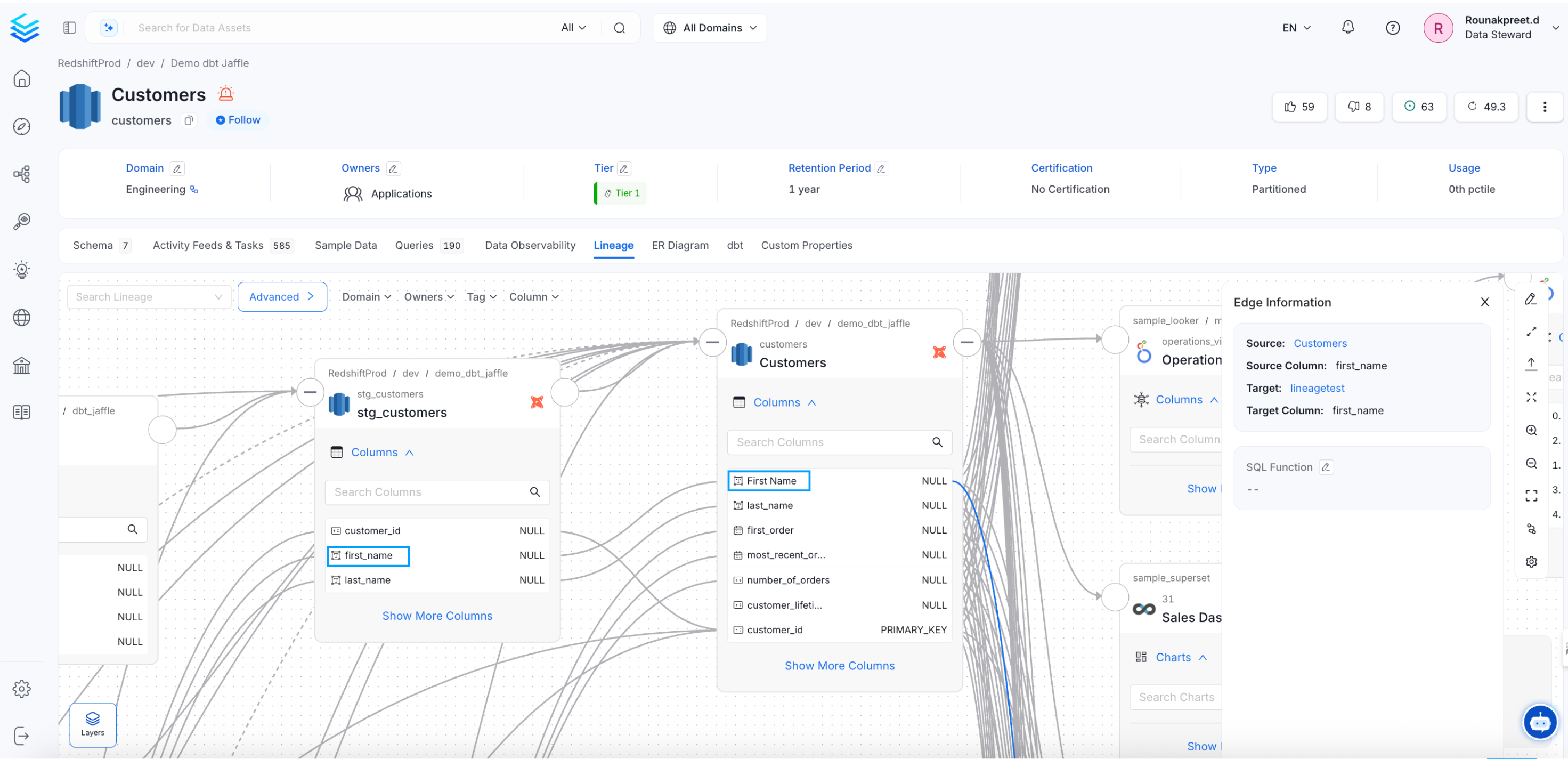Open the help question mark icon
Image resolution: width=1568 pixels, height=759 pixels.
[1392, 27]
